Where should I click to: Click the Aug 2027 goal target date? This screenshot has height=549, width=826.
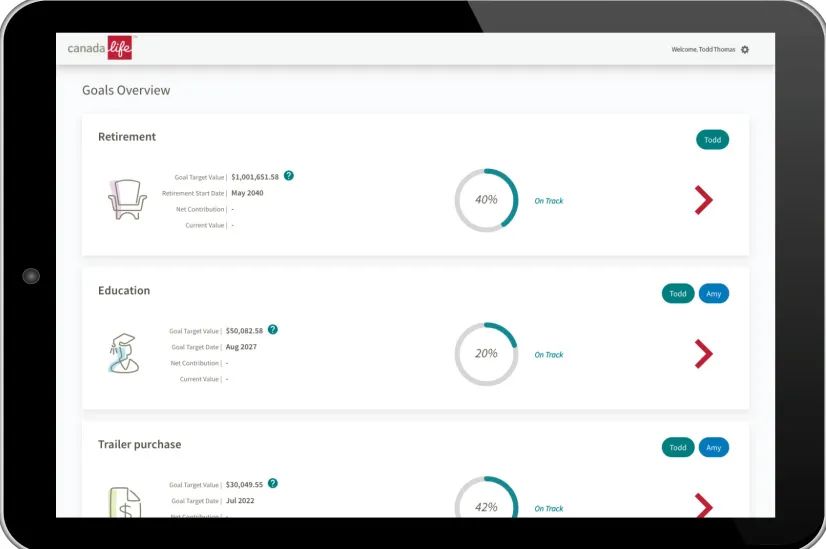pyautogui.click(x=241, y=347)
